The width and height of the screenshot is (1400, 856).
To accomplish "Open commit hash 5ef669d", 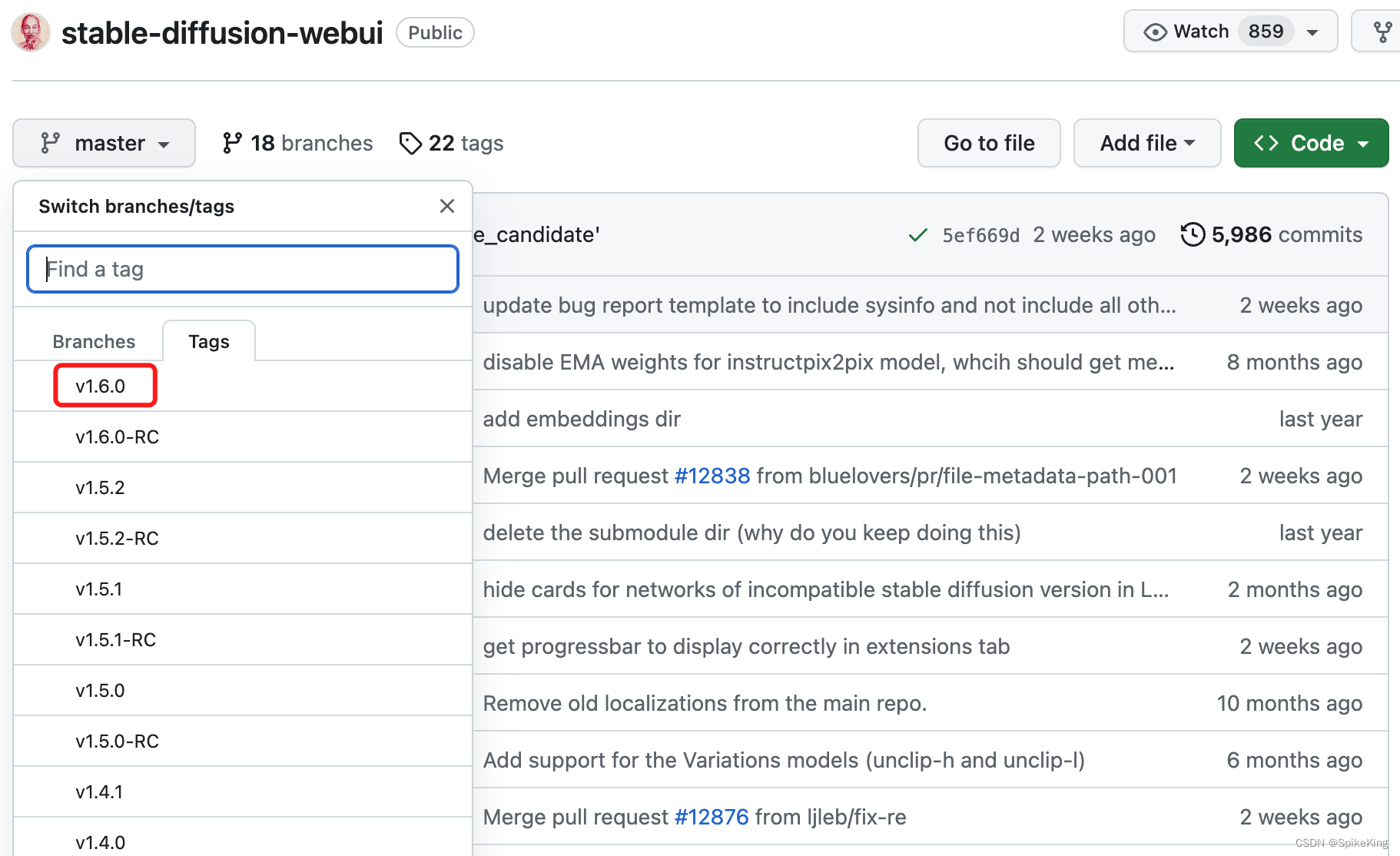I will (x=980, y=235).
